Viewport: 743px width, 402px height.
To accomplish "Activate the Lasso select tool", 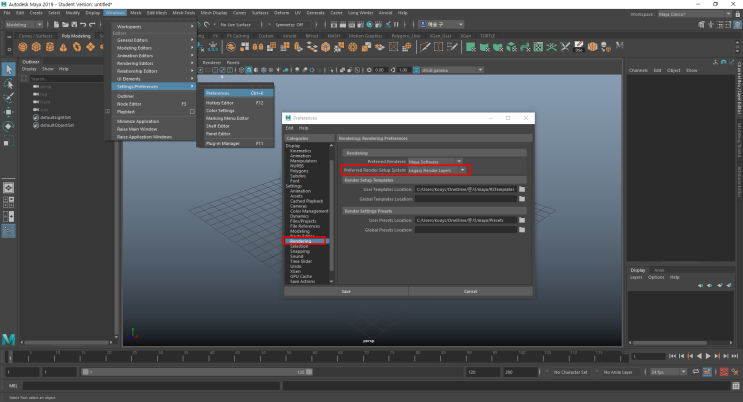I will click(x=9, y=84).
